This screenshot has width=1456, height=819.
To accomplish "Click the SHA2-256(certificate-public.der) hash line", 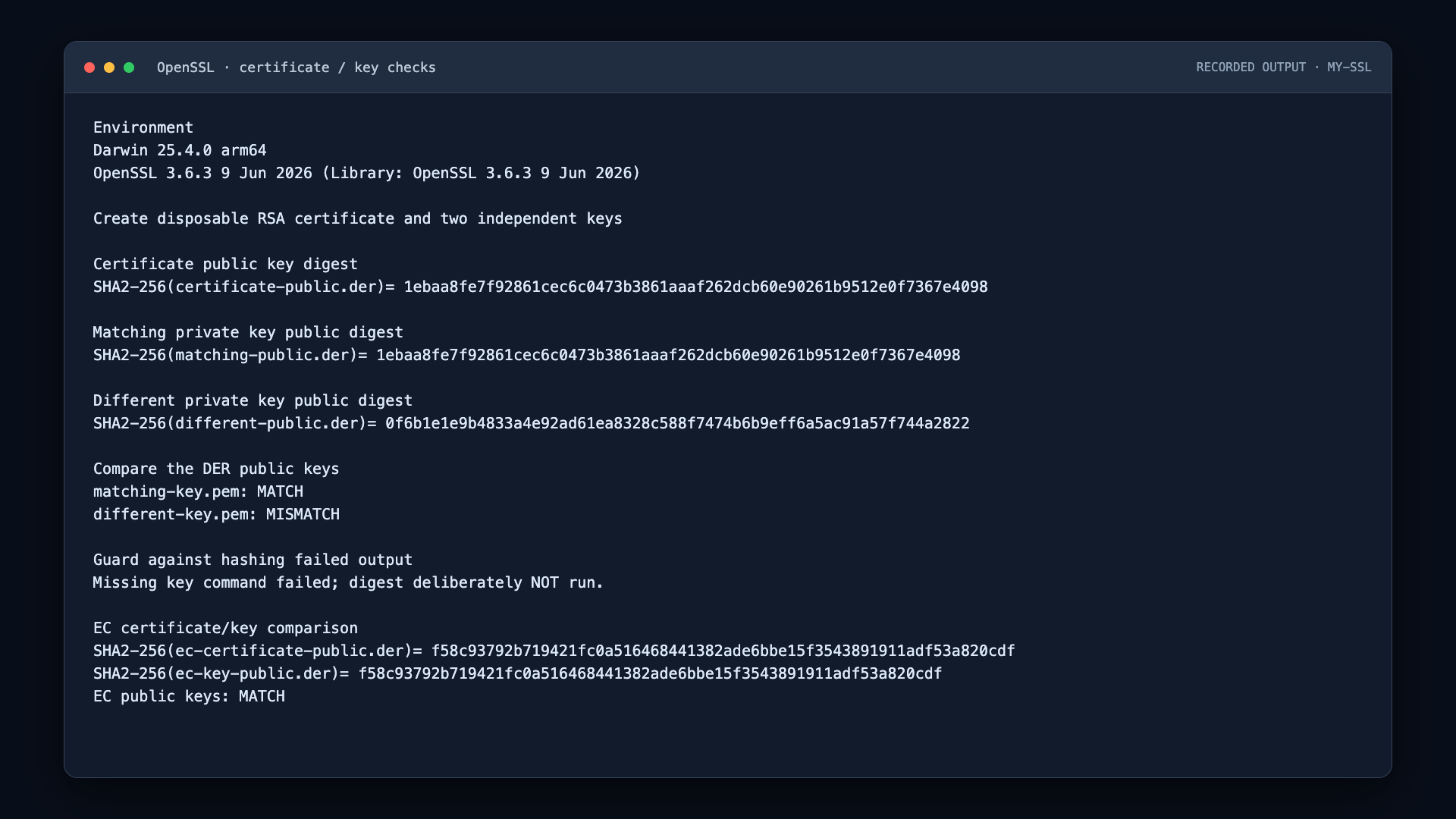I will pyautogui.click(x=541, y=287).
